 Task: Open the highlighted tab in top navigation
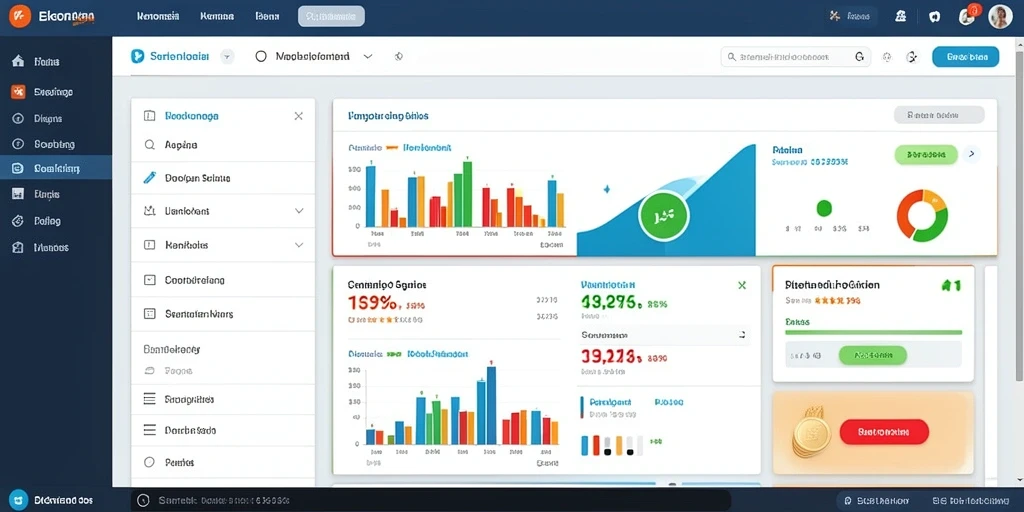(x=331, y=16)
